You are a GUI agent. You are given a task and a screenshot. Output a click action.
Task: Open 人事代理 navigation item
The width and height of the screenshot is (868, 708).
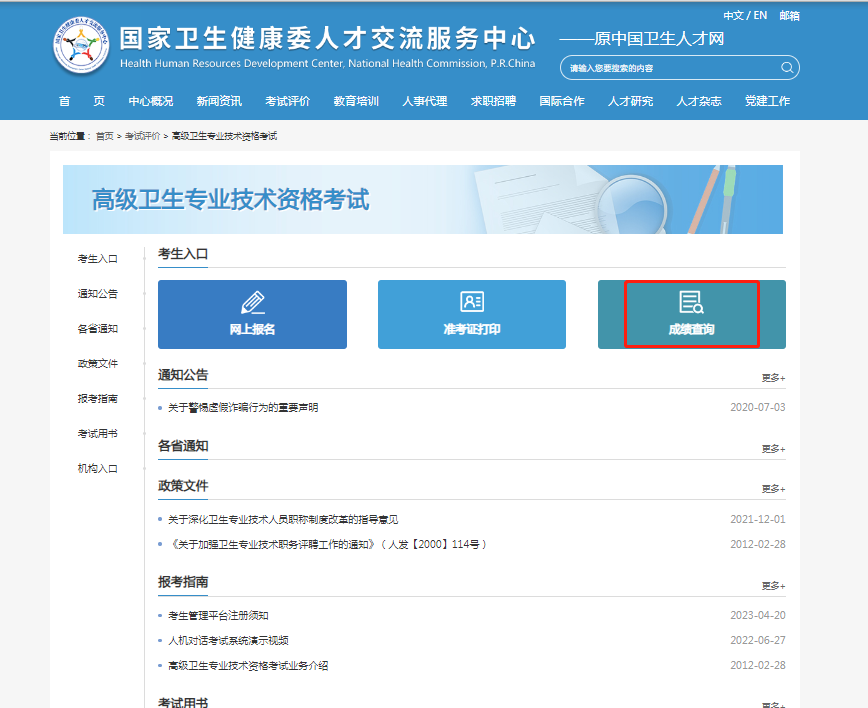(425, 101)
